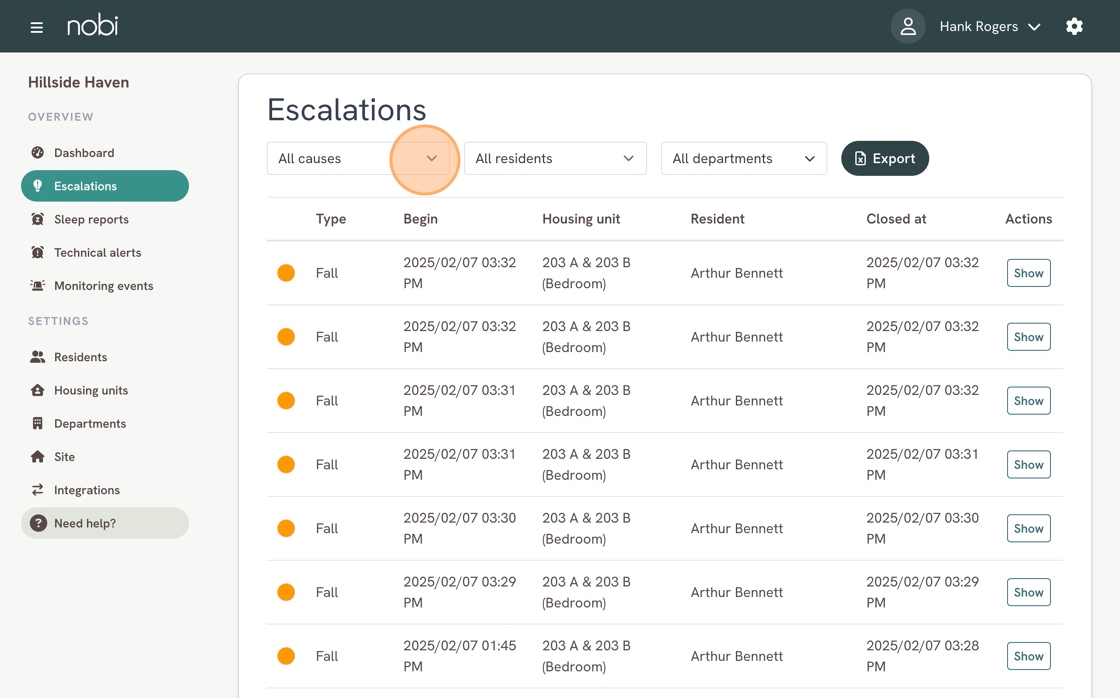1120x698 pixels.
Task: Open the Departments settings
Action: tap(105, 423)
